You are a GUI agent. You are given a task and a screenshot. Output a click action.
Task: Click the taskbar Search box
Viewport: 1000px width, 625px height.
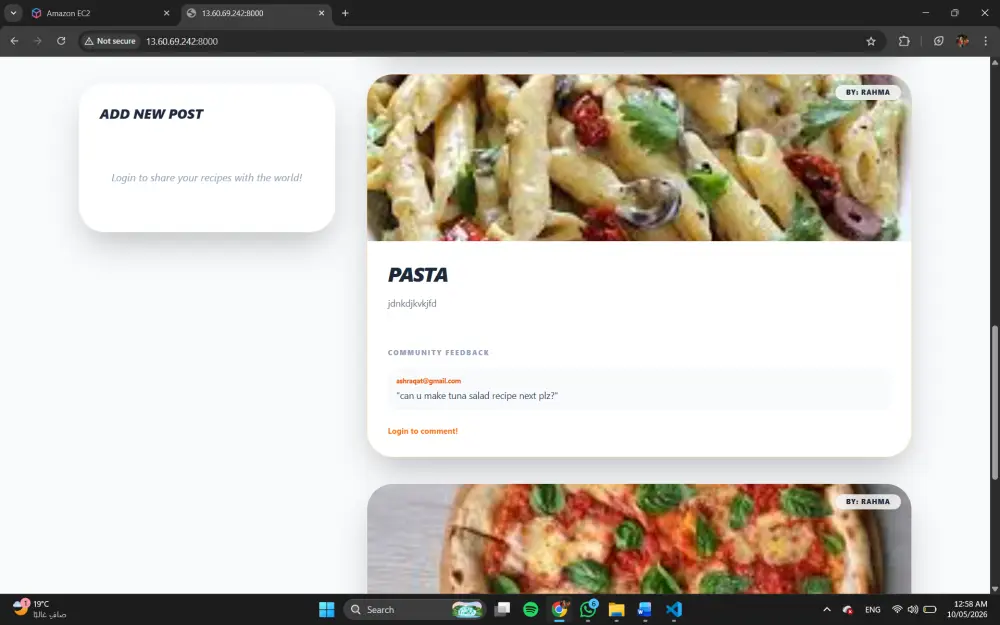click(415, 610)
